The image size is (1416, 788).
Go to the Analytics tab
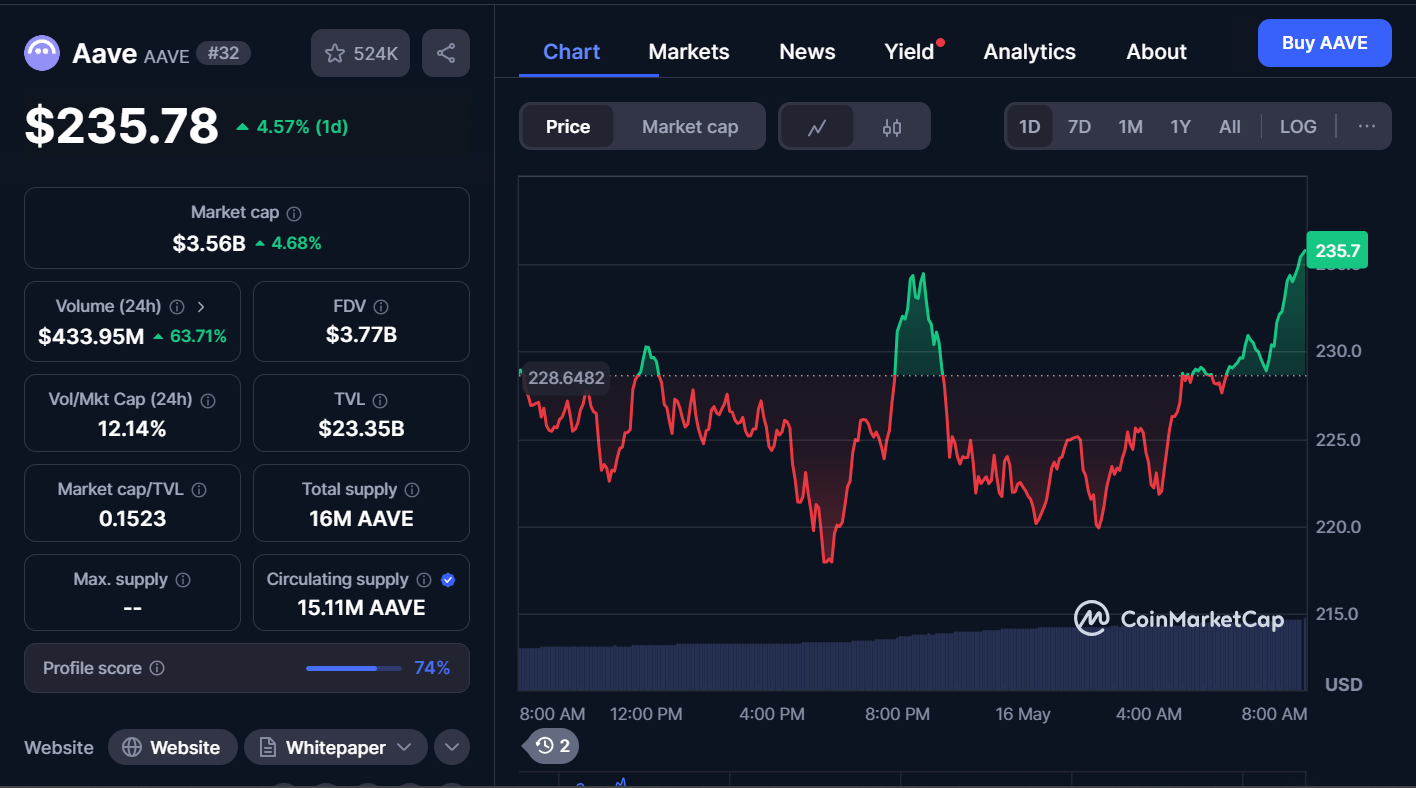1030,52
